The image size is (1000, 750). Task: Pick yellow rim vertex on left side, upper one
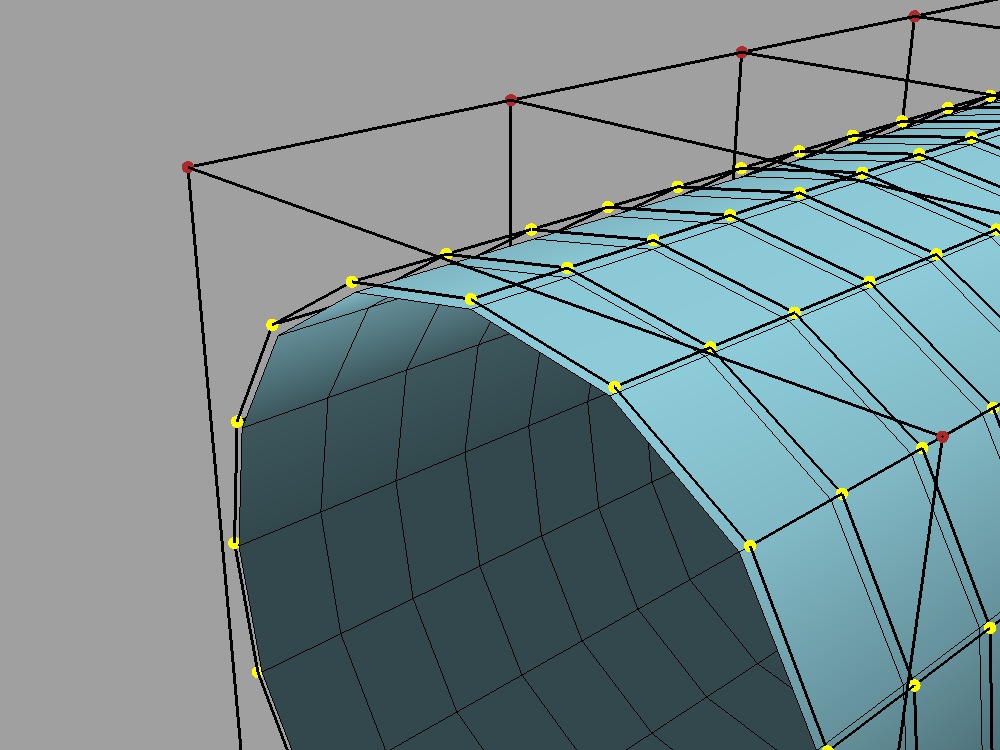pyautogui.click(x=237, y=422)
